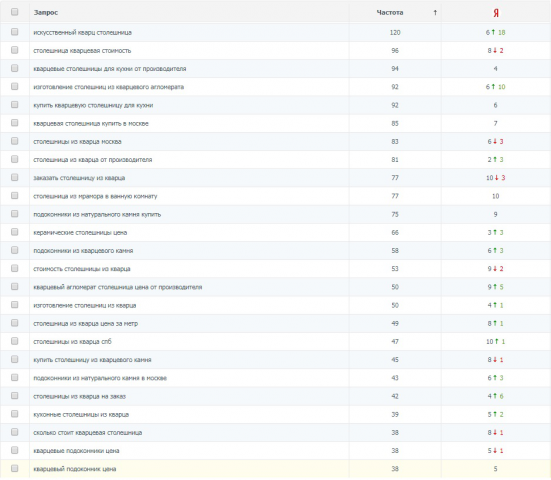This screenshot has width=551, height=480.
Task: Click frequency value 66
Action: pyautogui.click(x=395, y=233)
